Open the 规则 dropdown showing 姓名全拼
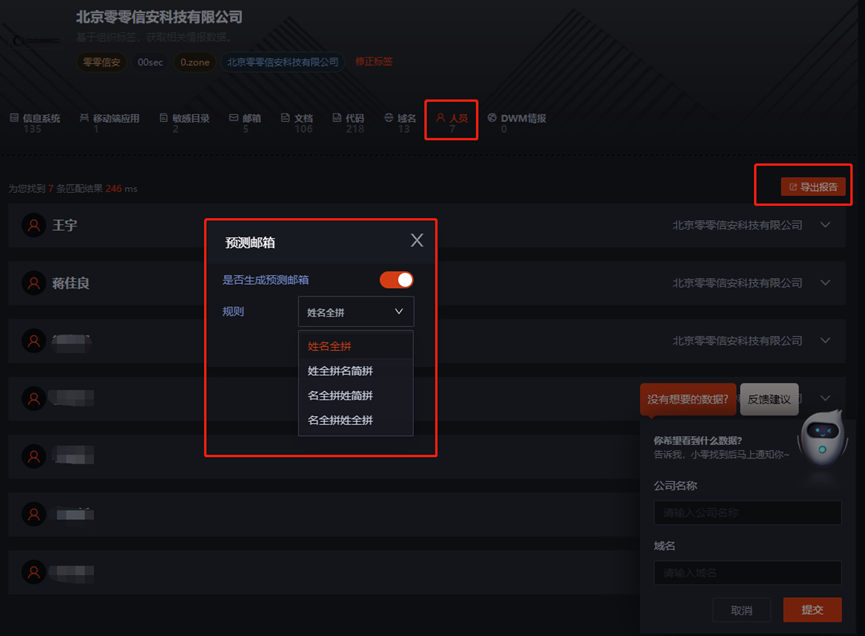The width and height of the screenshot is (865, 636). (355, 312)
